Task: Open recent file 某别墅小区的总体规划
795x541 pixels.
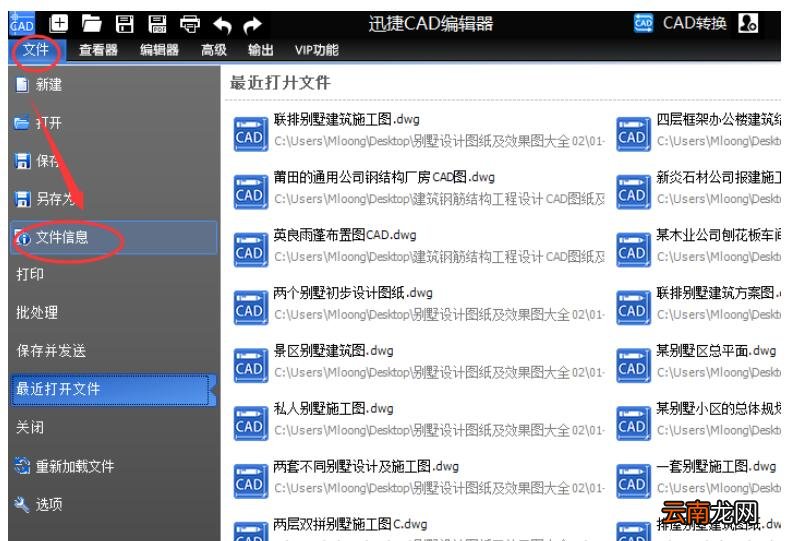Action: [x=718, y=409]
